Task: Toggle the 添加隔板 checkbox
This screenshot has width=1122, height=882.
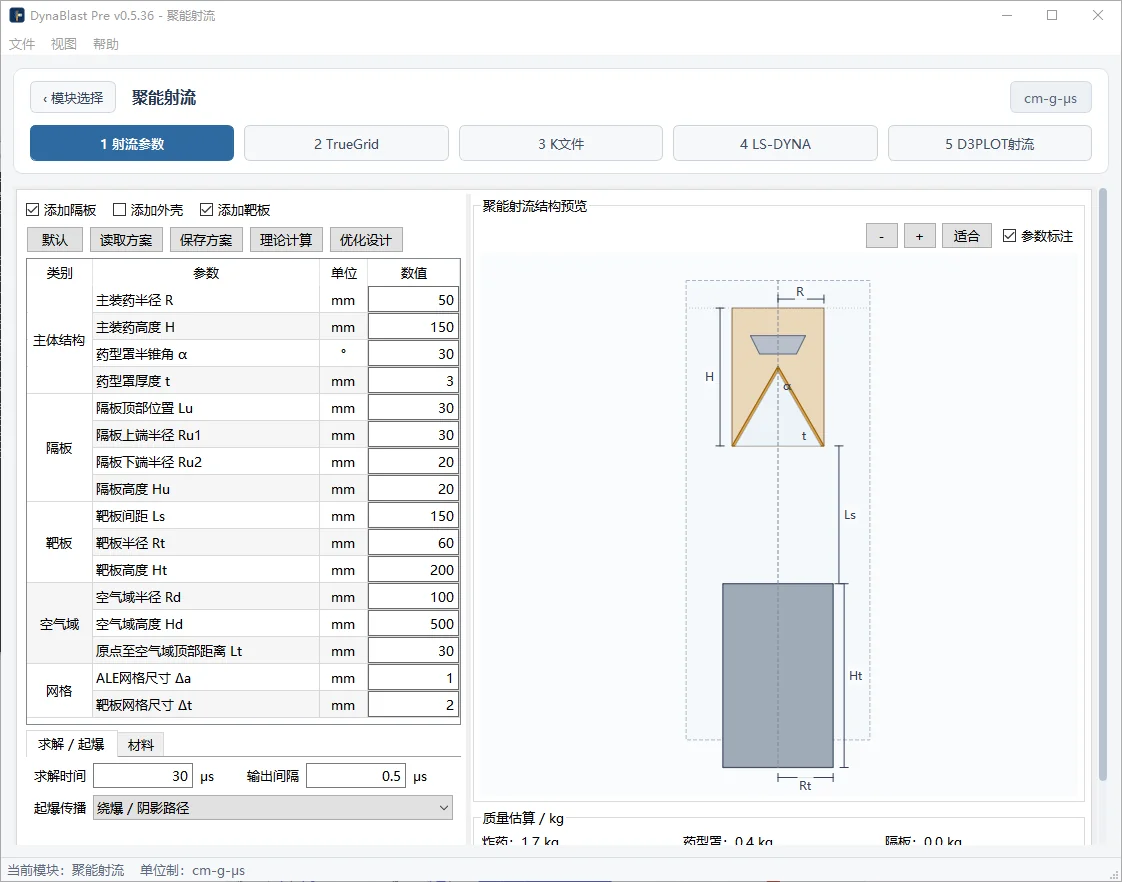Action: (x=32, y=210)
